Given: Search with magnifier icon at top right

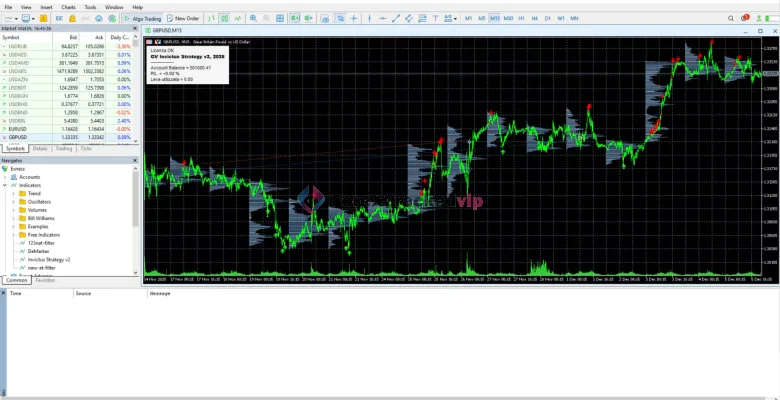Looking at the screenshot, I should (731, 18).
